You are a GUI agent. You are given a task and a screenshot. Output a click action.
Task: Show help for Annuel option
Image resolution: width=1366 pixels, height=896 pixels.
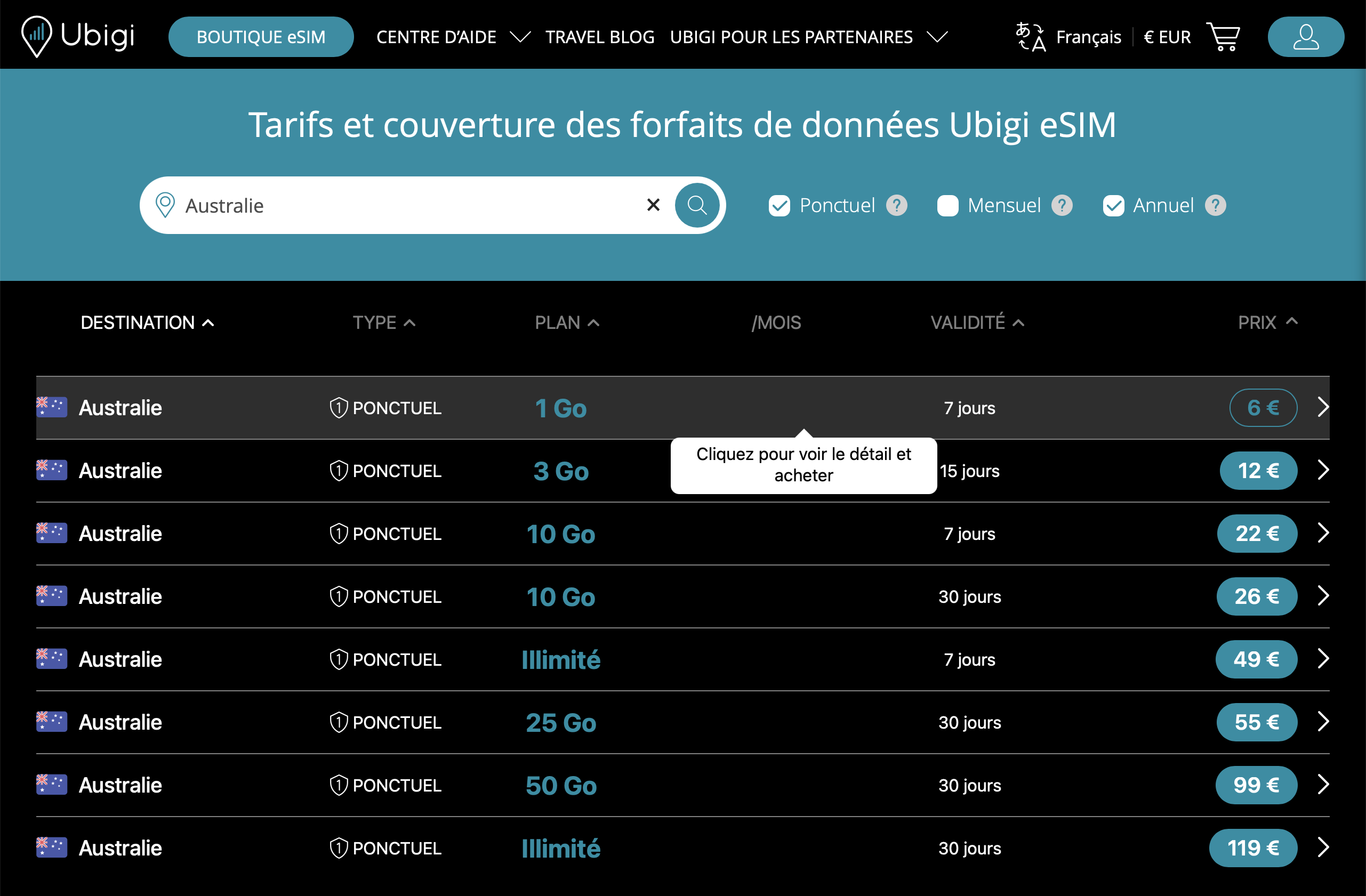[x=1215, y=205]
